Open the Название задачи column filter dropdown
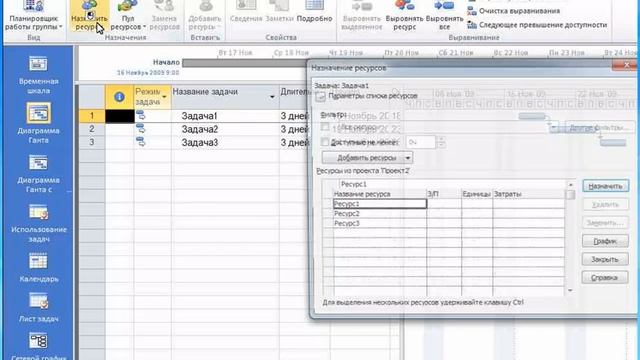 point(272,97)
